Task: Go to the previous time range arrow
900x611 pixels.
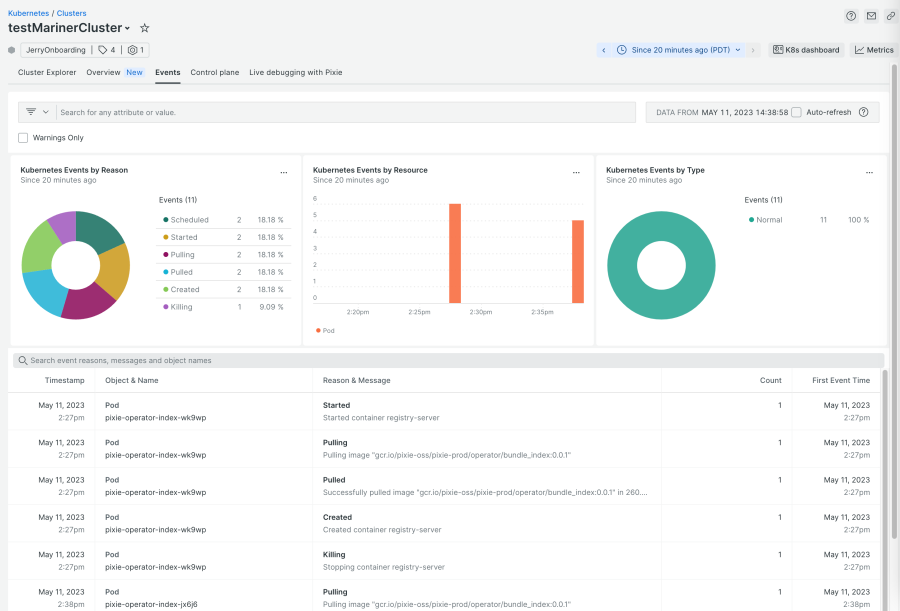Action: (x=604, y=50)
